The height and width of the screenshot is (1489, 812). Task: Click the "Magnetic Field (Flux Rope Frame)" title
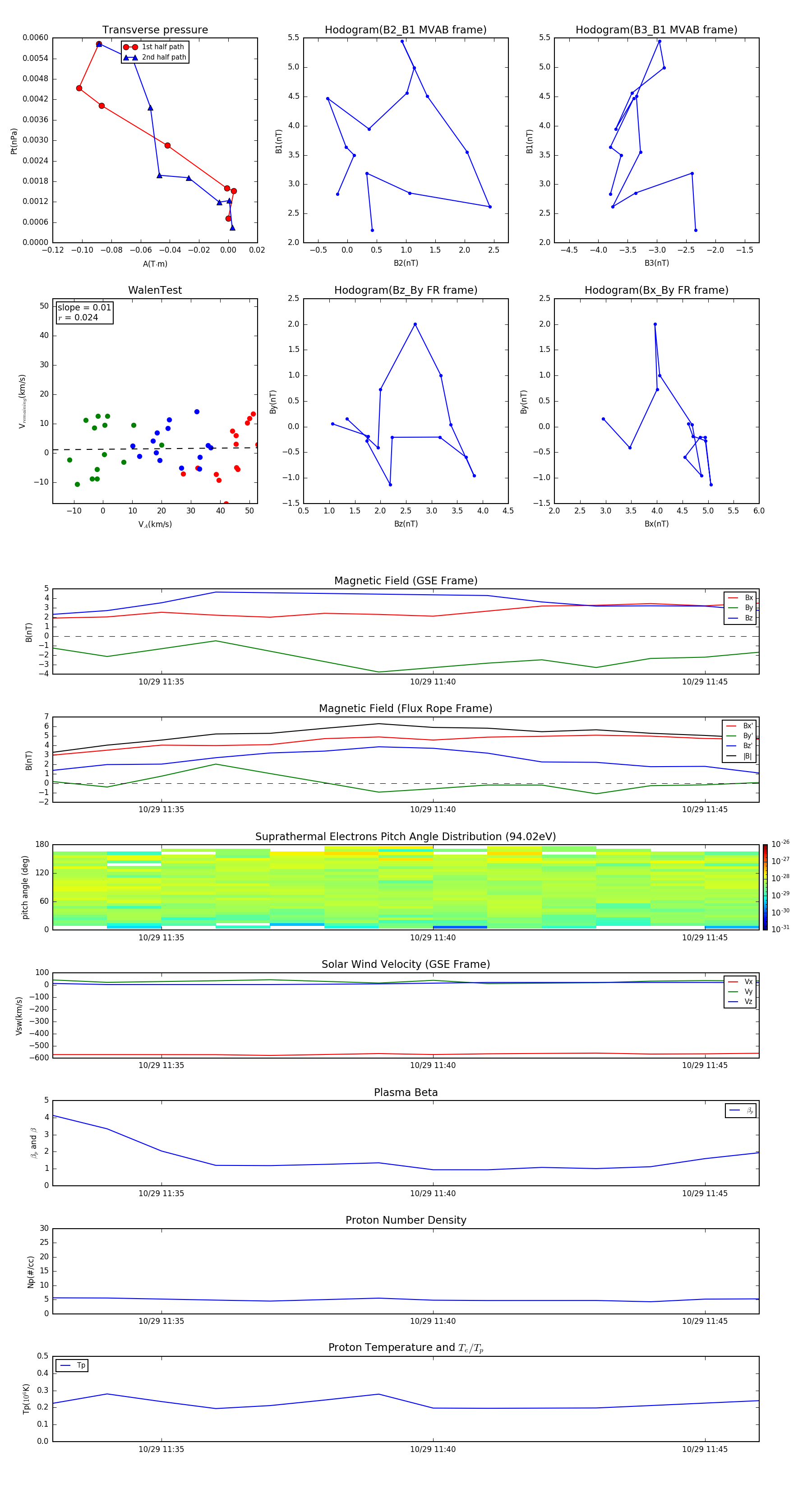[x=406, y=708]
